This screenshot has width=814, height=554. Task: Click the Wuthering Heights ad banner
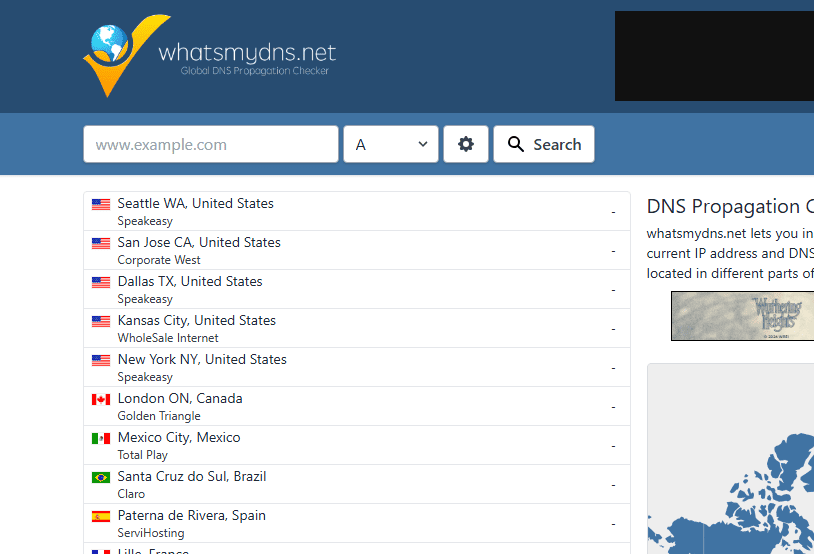point(742,316)
